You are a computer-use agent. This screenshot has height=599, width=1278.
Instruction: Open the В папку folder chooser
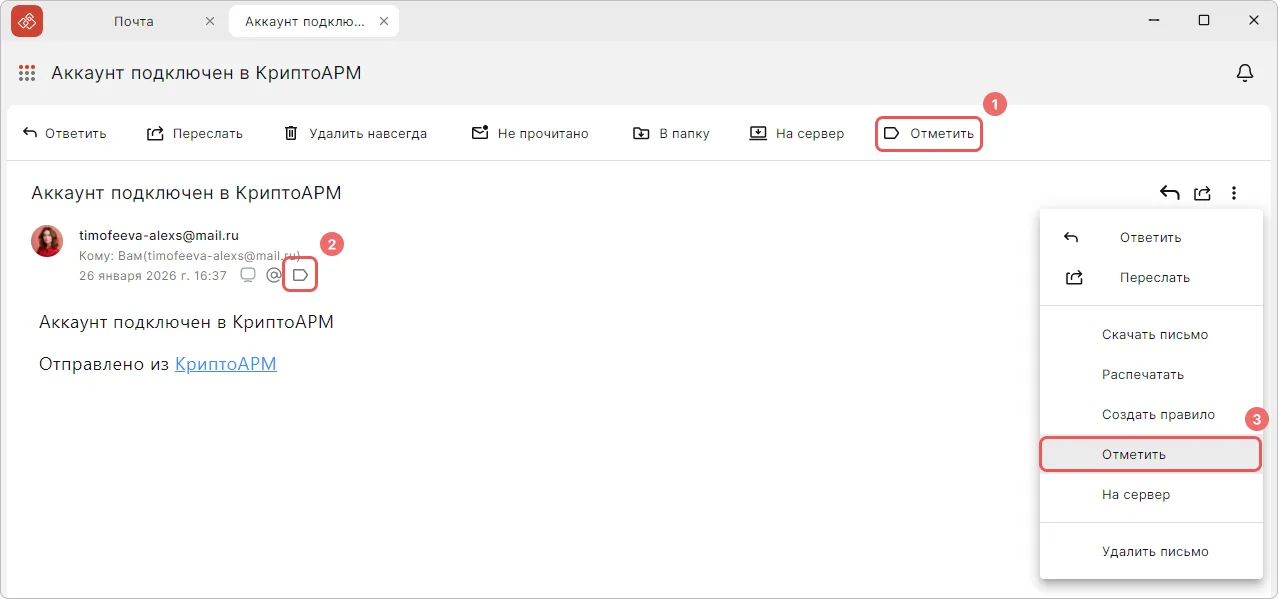[x=671, y=133]
